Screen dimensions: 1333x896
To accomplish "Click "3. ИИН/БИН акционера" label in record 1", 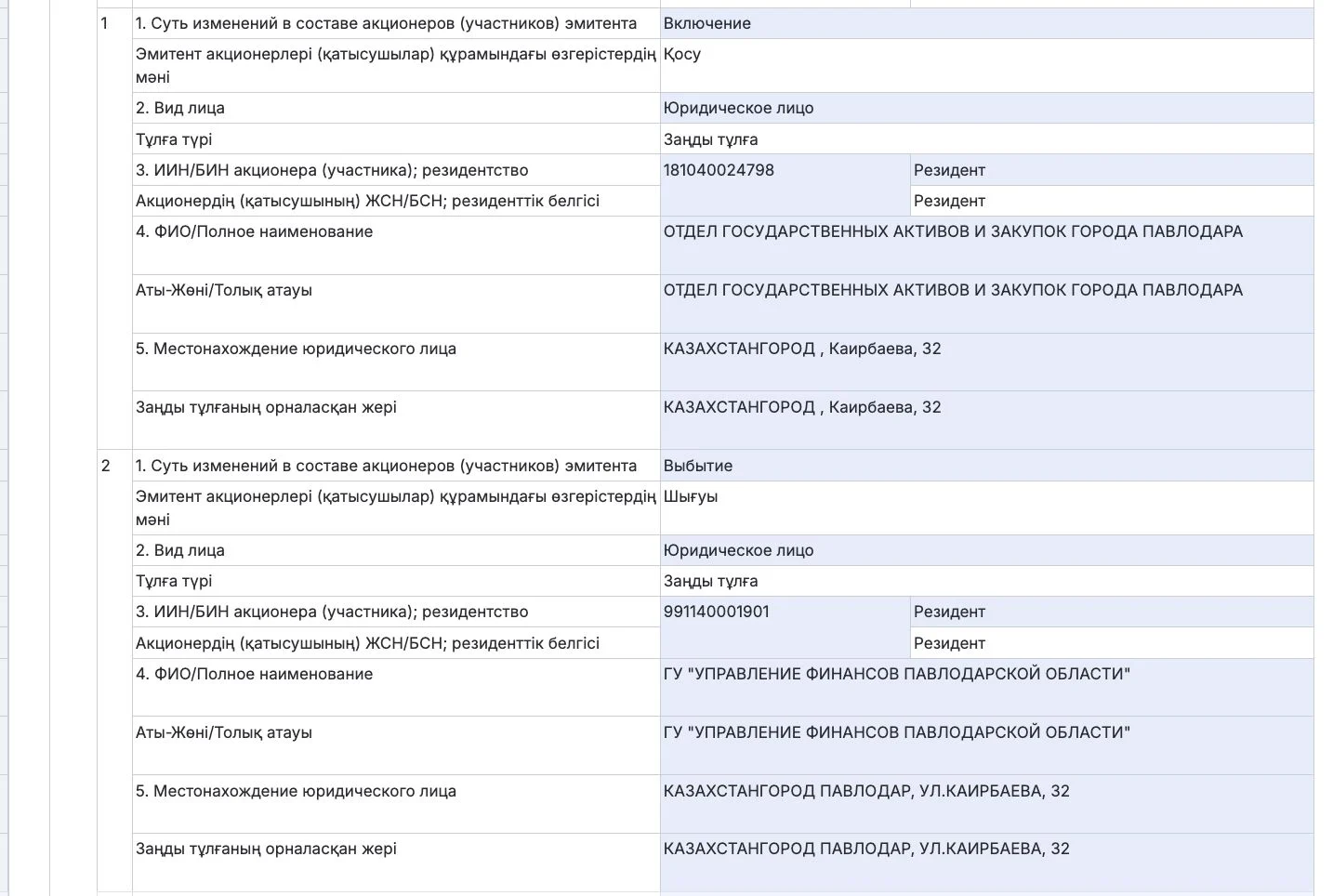I will tap(332, 170).
